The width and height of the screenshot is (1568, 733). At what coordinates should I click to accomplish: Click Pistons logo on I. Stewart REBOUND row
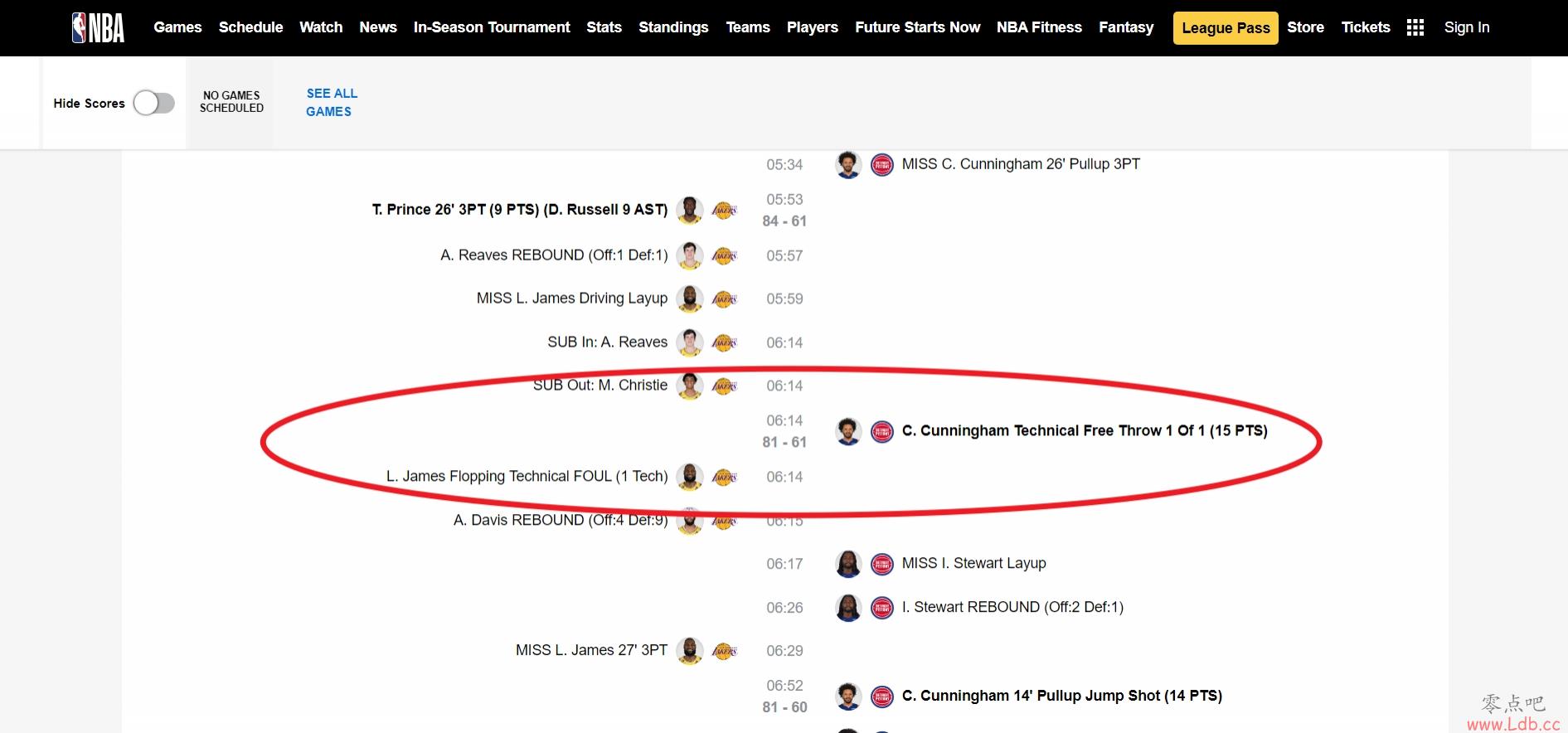[x=882, y=608]
